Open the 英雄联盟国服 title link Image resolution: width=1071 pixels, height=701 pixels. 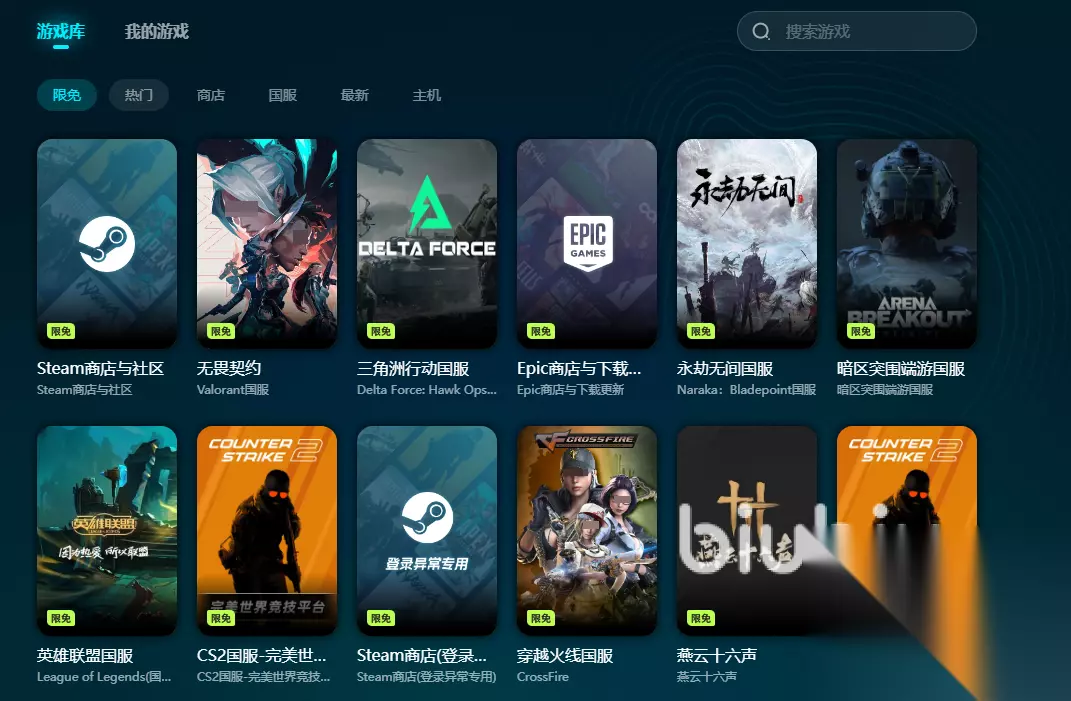85,656
